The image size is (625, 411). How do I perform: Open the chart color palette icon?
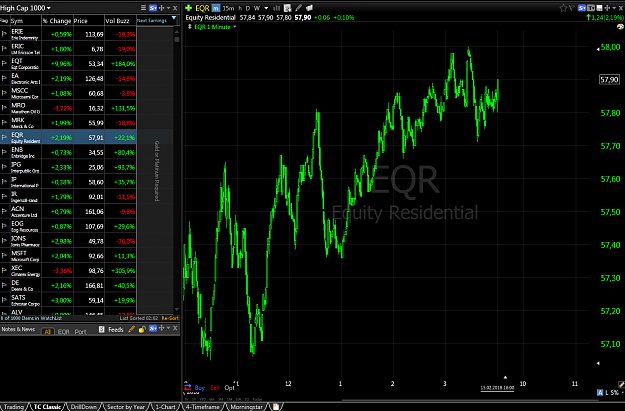(x=620, y=27)
